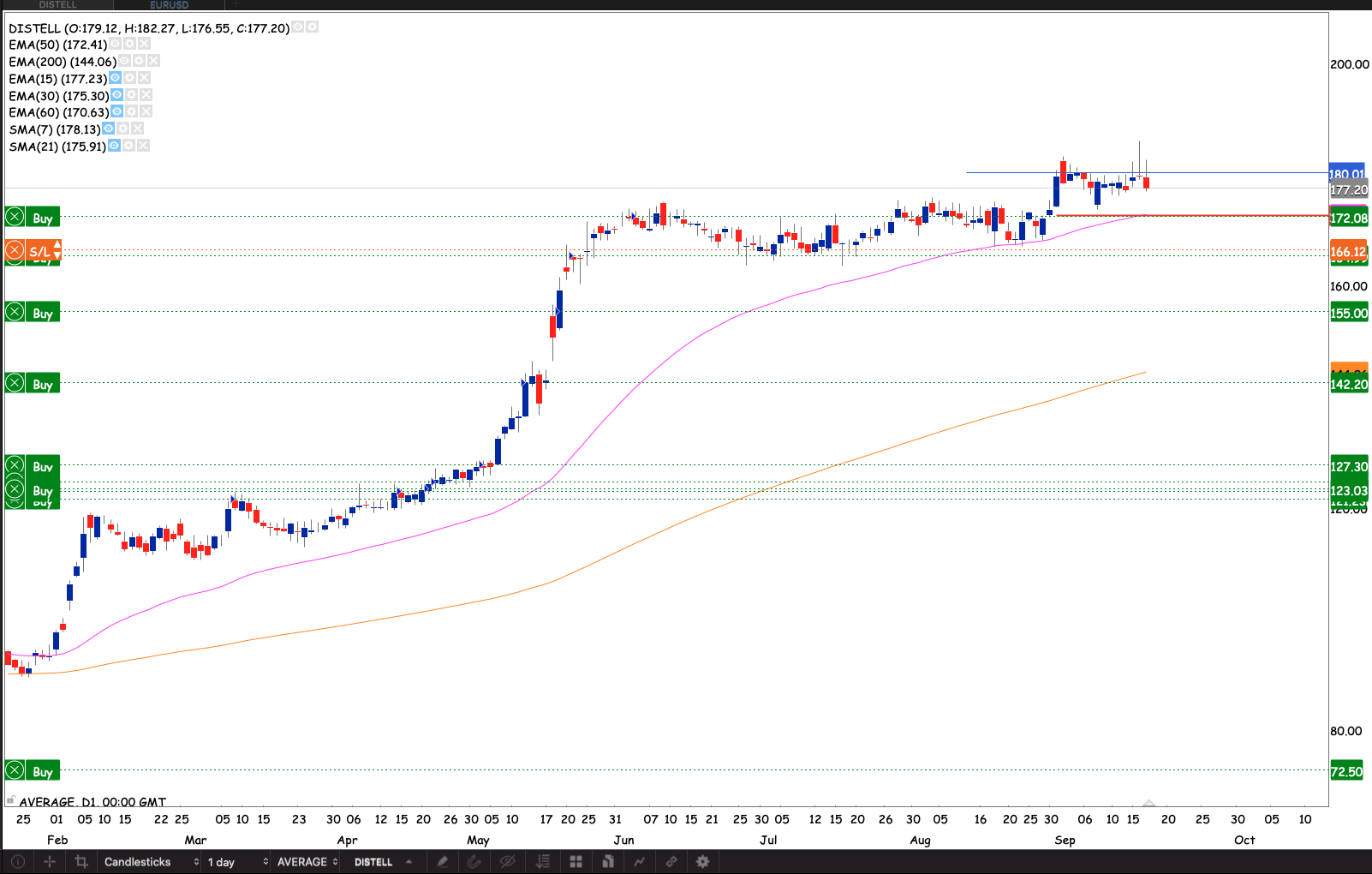Click the info icon in bottom toolbar
The height and width of the screenshot is (874, 1372).
click(x=18, y=862)
